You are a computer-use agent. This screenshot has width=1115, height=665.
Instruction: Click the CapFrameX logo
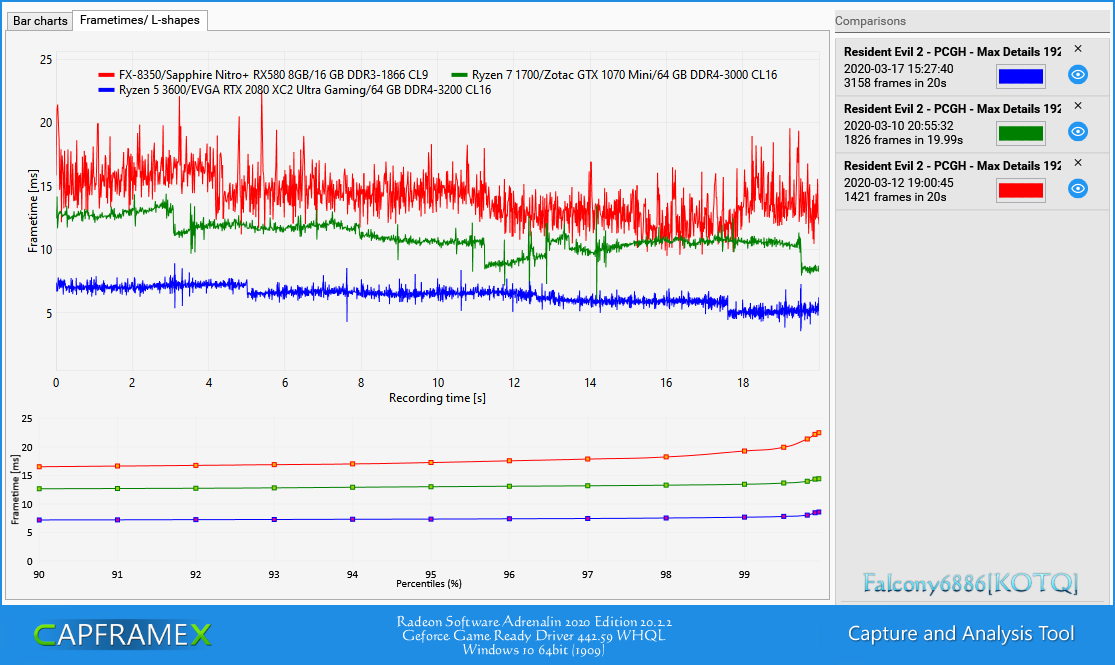coord(122,634)
